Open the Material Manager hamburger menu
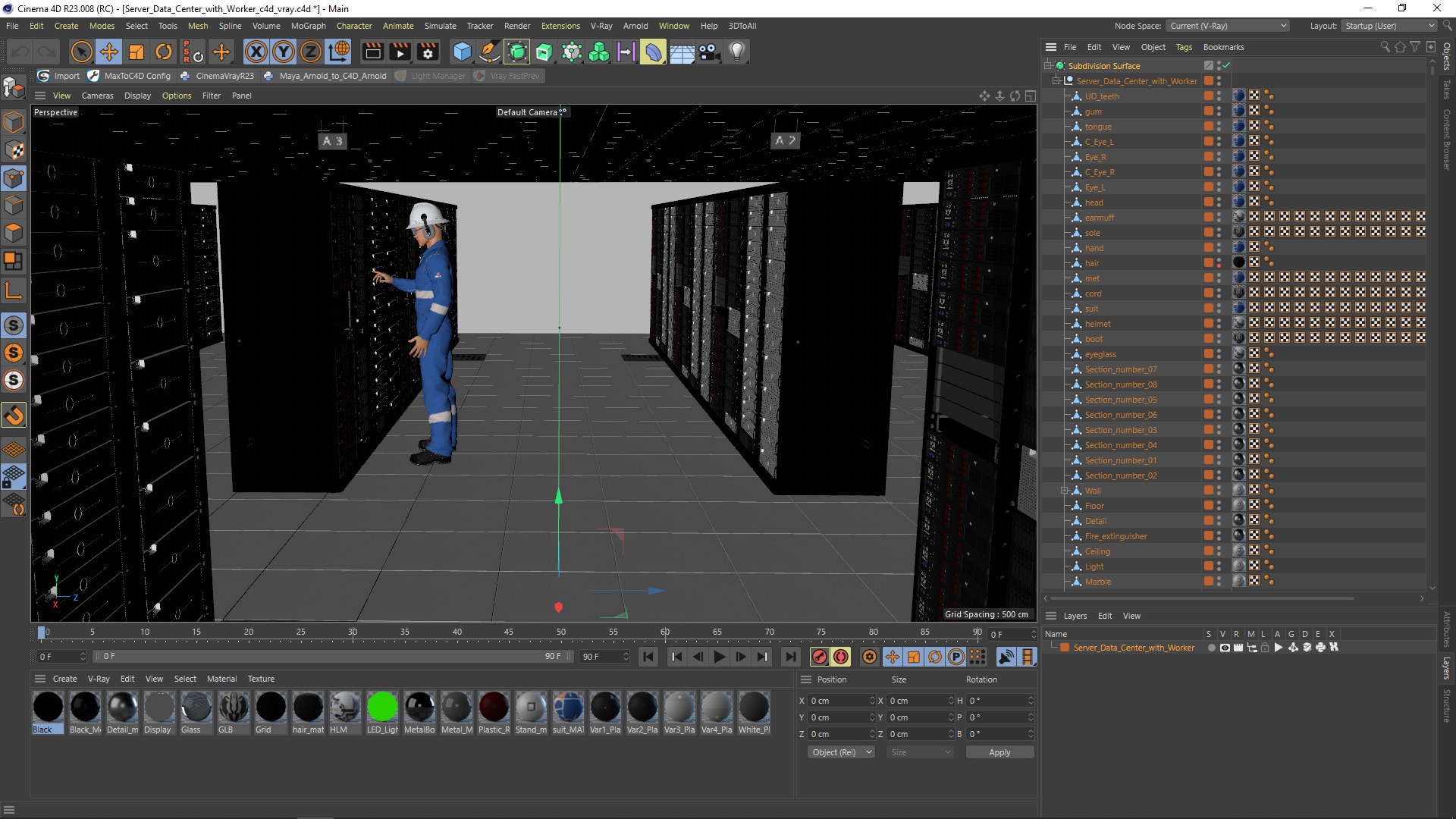 (x=40, y=679)
